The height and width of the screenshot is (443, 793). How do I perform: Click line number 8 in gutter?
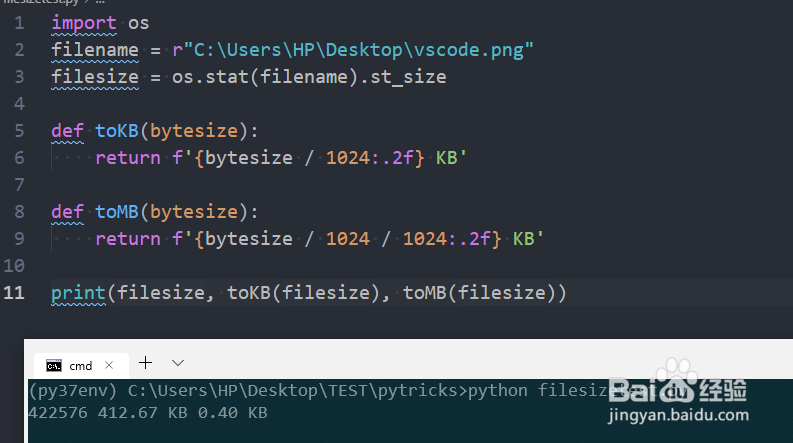pos(19,211)
